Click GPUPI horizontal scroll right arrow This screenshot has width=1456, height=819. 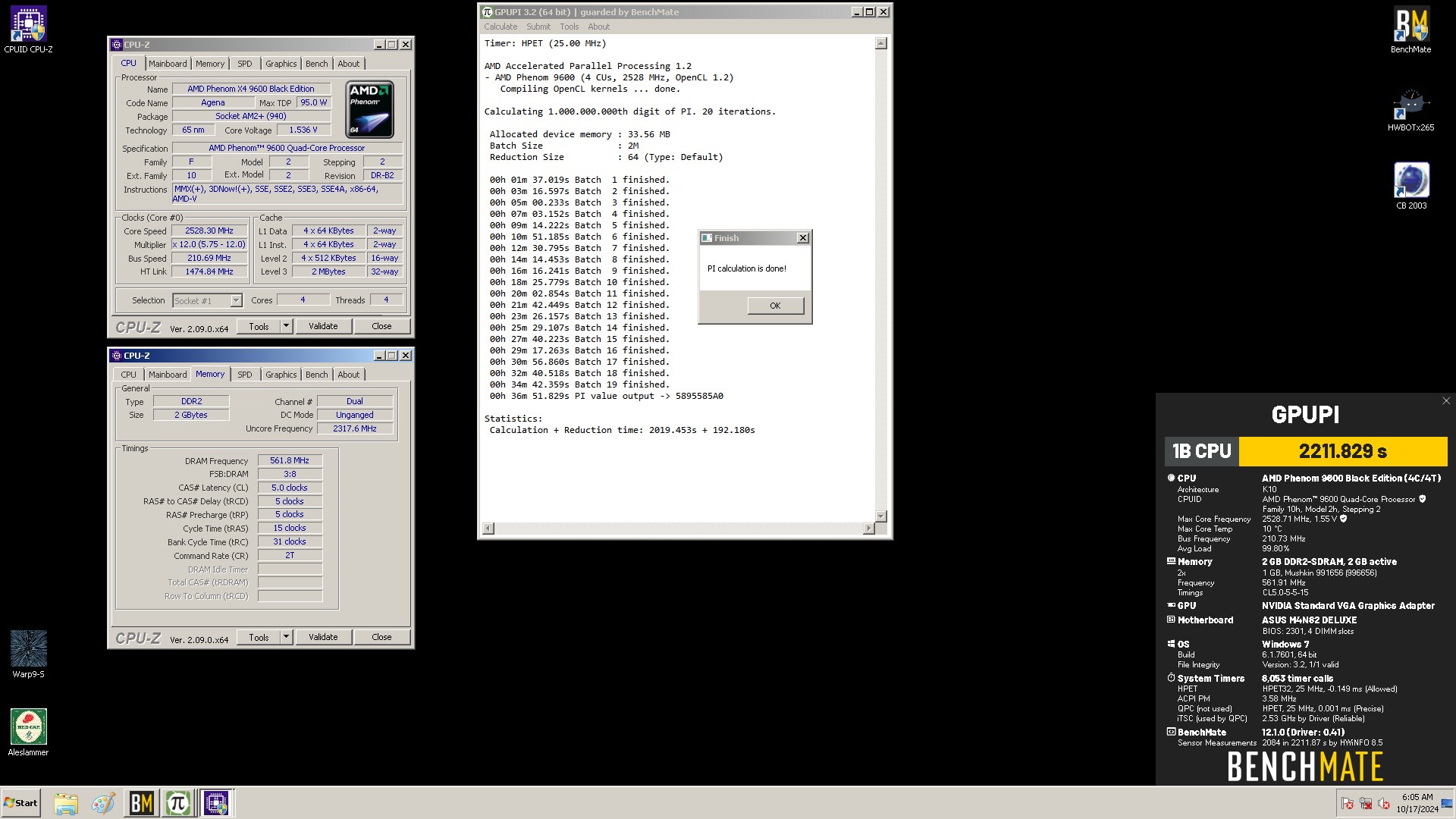coord(868,528)
